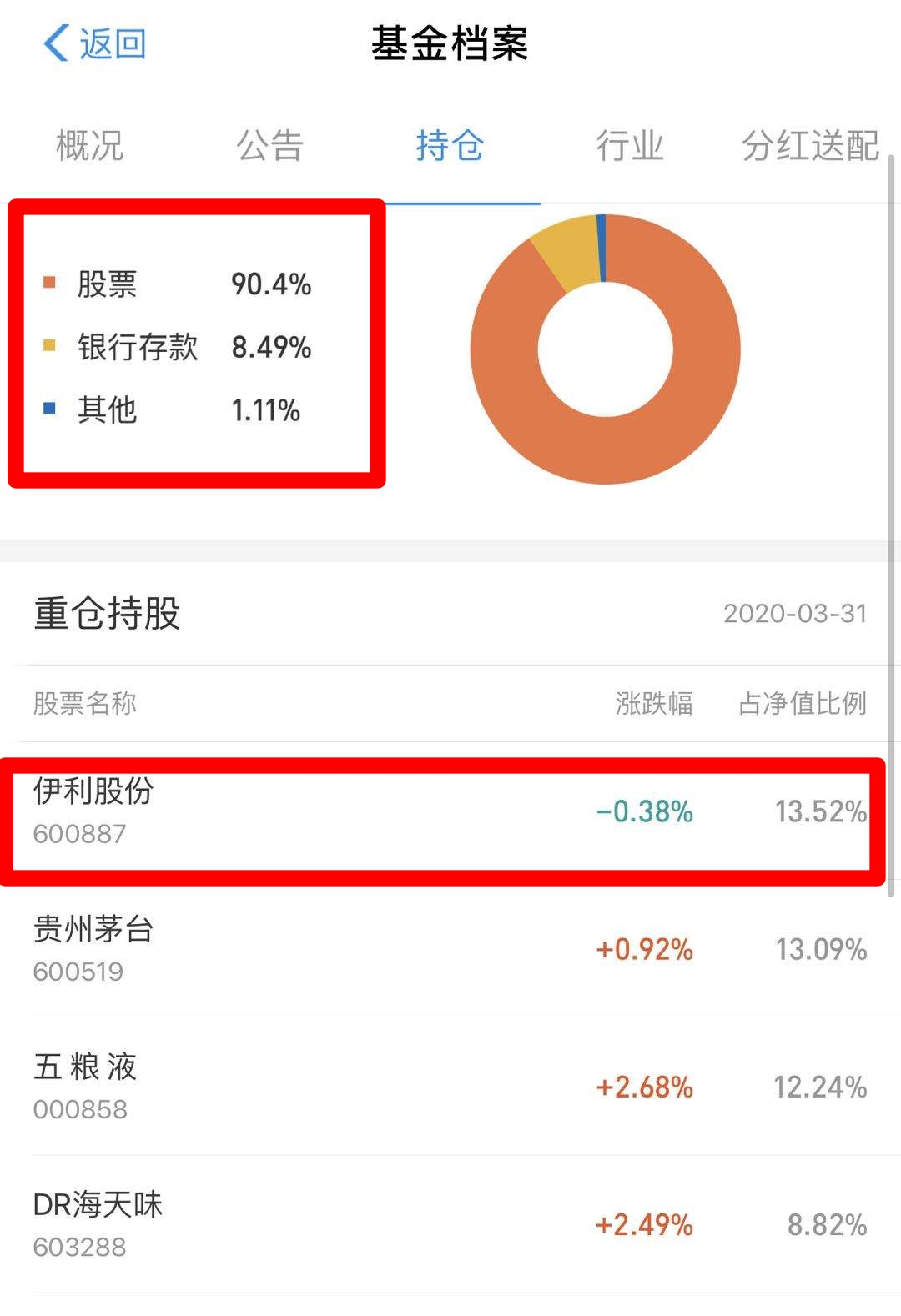Select the currently active 持仓 tab
Screen dimensions: 901x1316
(x=448, y=147)
